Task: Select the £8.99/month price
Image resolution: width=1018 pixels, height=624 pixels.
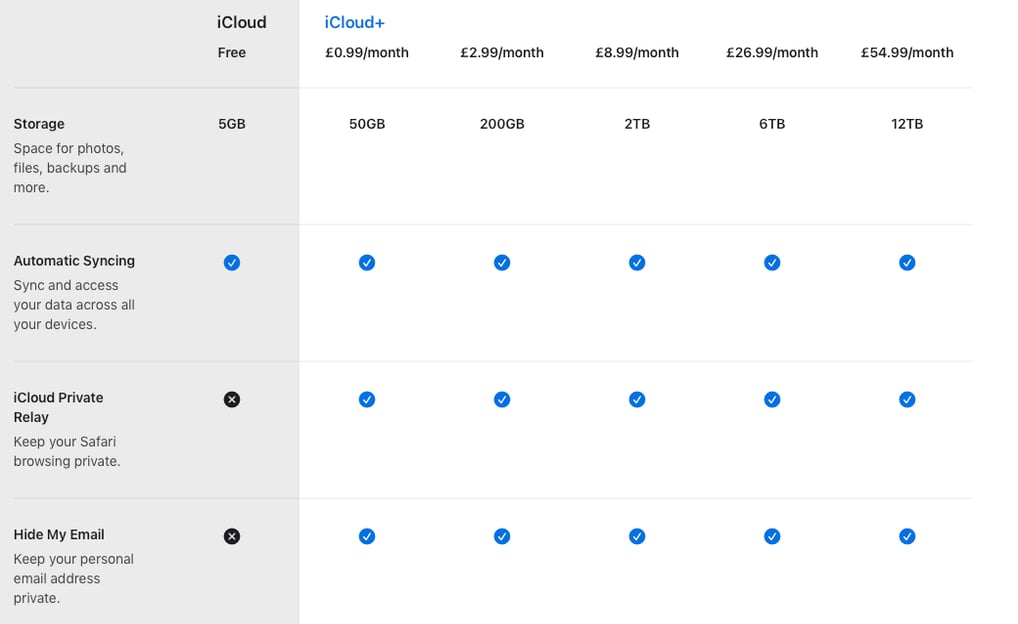Action: [637, 53]
